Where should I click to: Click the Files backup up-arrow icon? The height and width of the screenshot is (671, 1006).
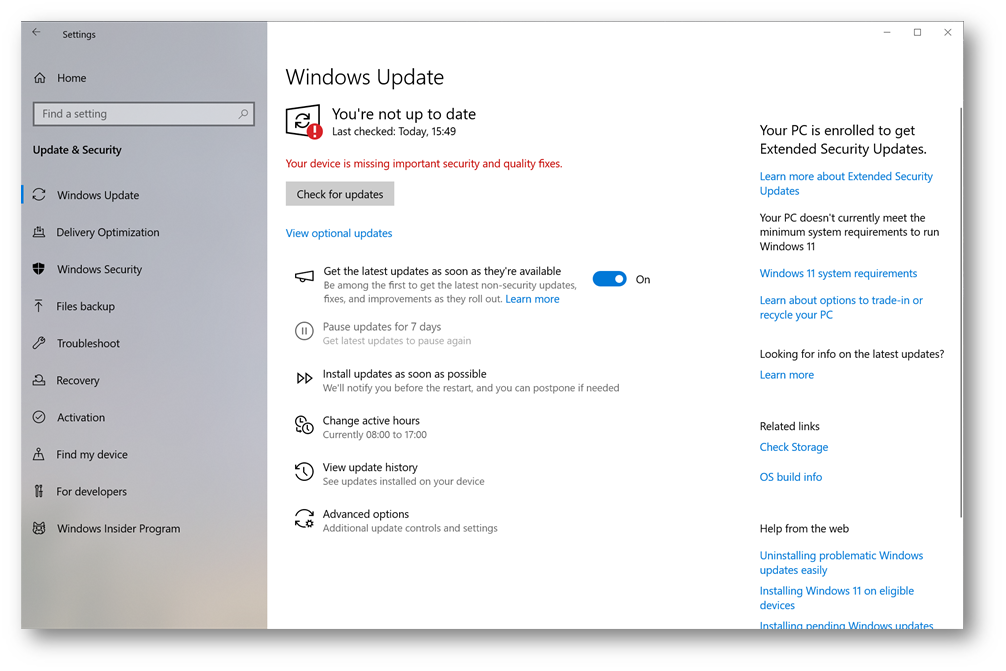[x=39, y=306]
